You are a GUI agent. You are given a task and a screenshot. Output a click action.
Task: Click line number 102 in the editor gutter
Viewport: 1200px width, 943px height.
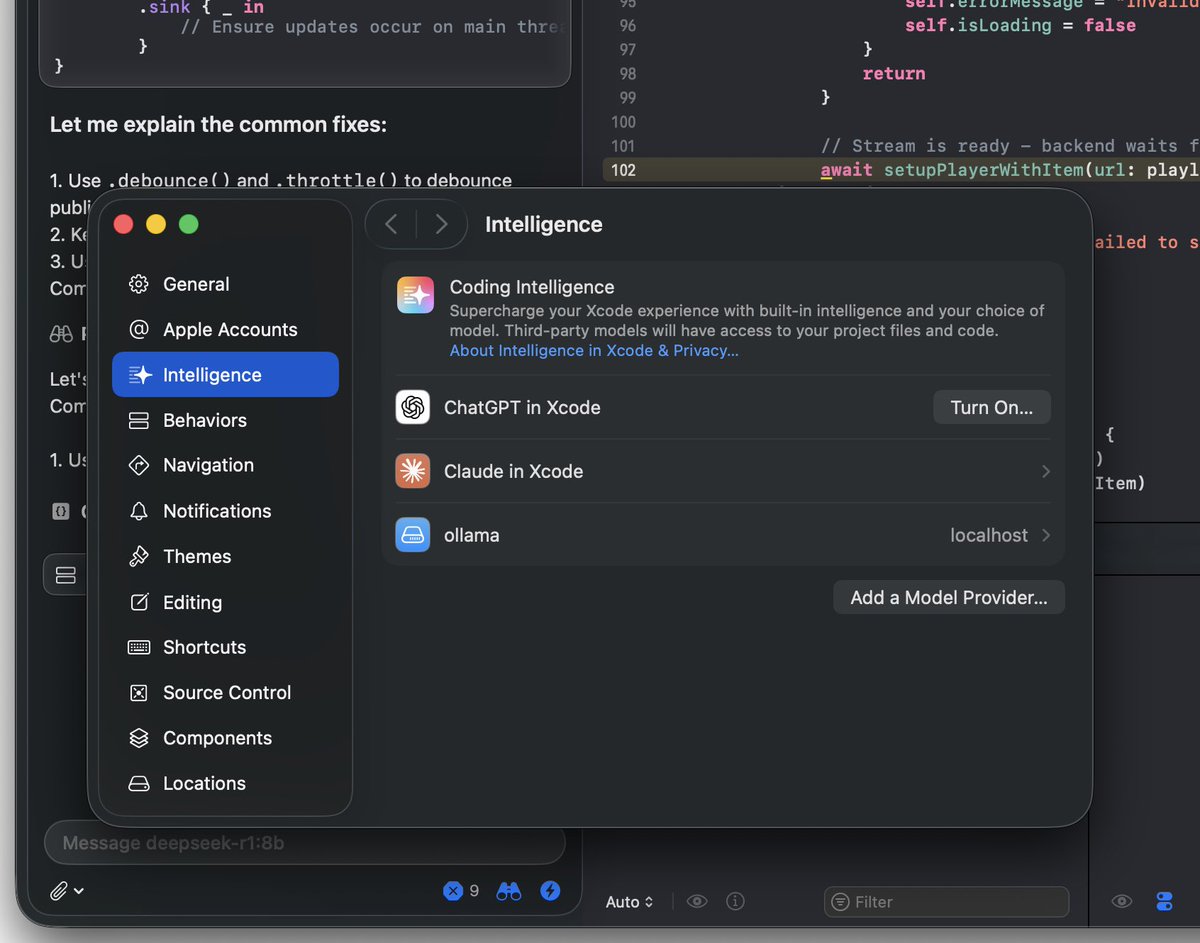click(x=622, y=170)
